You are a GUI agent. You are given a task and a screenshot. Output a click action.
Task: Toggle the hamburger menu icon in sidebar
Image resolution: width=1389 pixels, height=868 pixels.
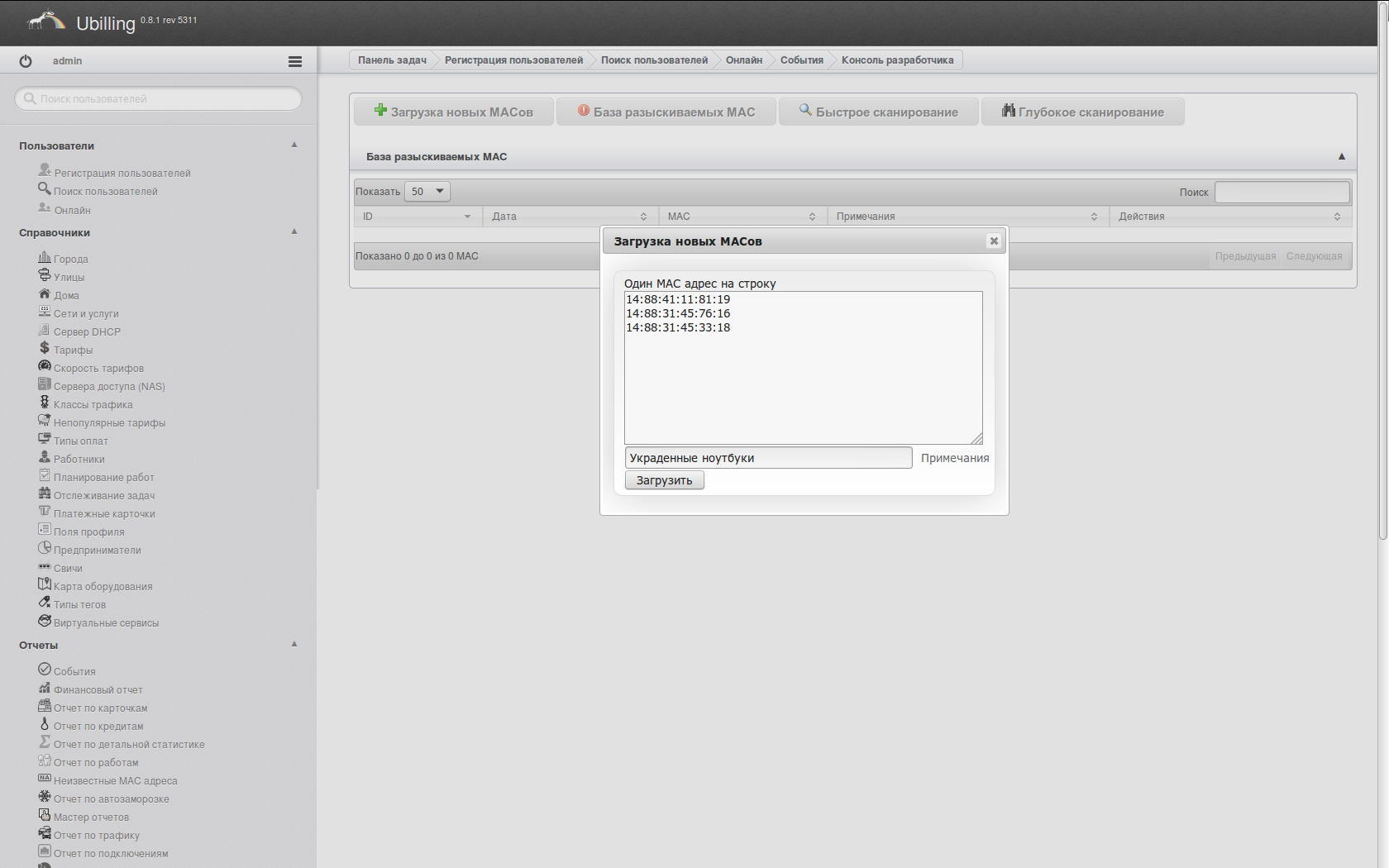tap(294, 61)
